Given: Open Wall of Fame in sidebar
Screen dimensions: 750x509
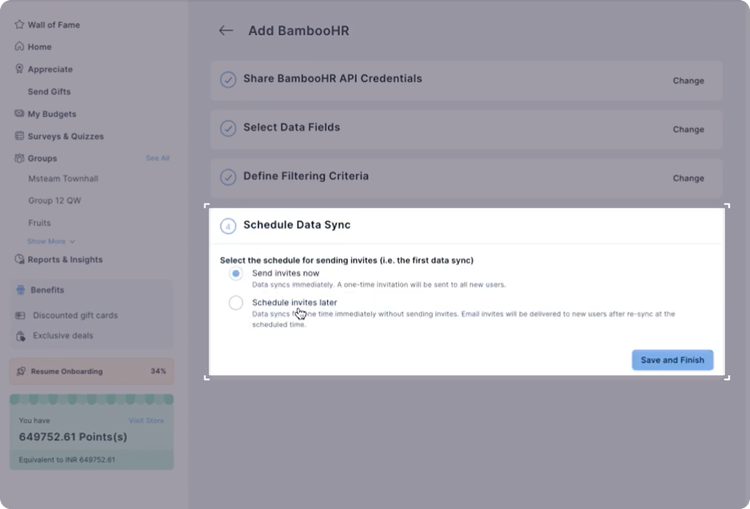Looking at the screenshot, I should (x=54, y=25).
